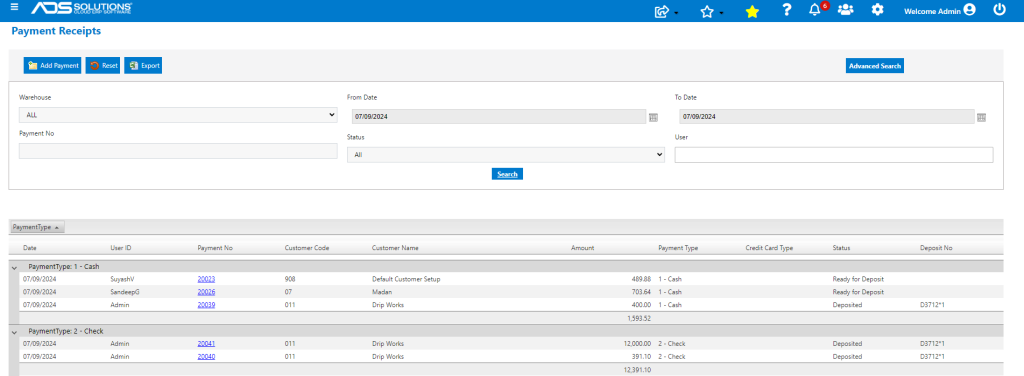Open the To Date calendar picker

(x=981, y=118)
